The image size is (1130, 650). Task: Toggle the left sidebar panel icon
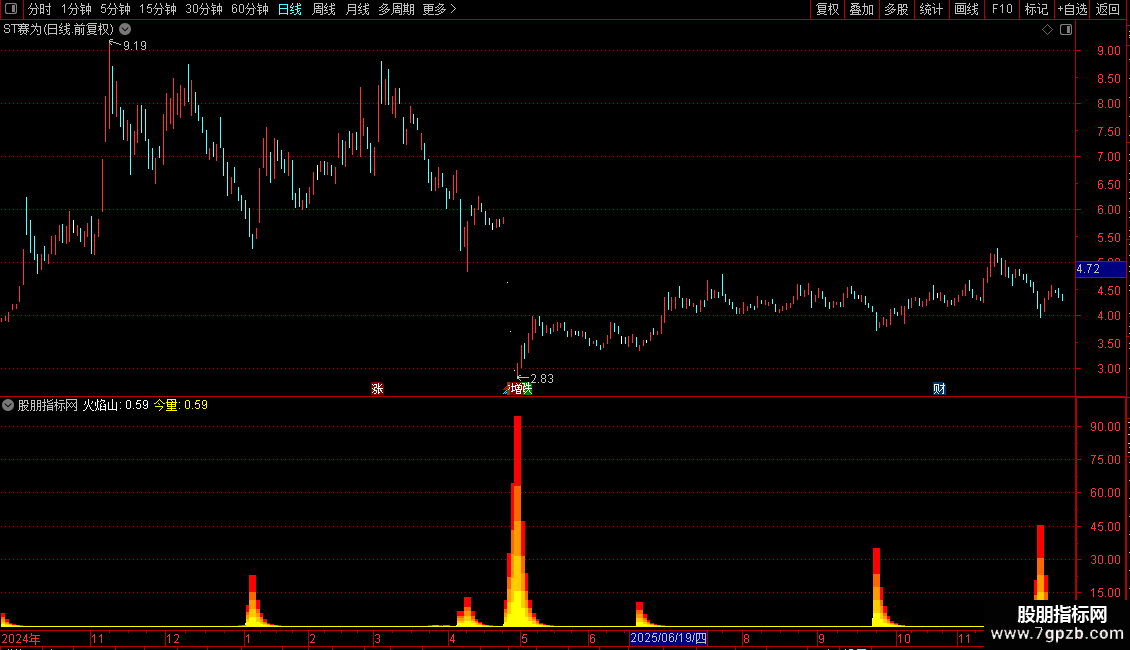tap(10, 9)
